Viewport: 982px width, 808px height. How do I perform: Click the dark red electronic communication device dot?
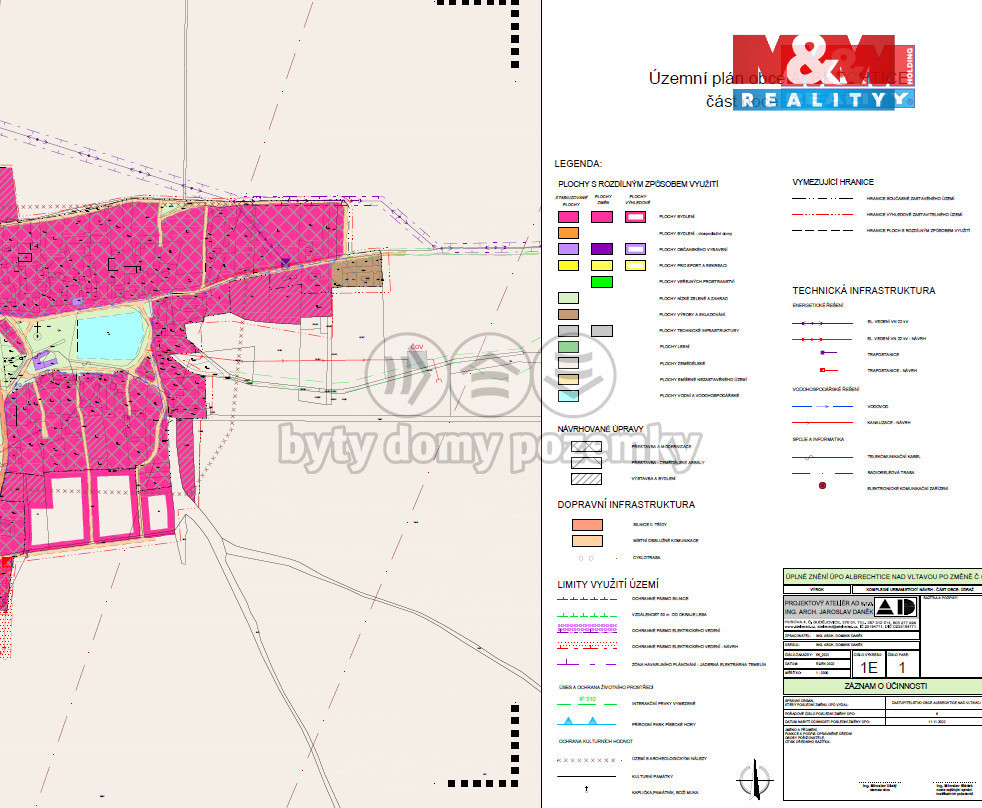tap(823, 487)
